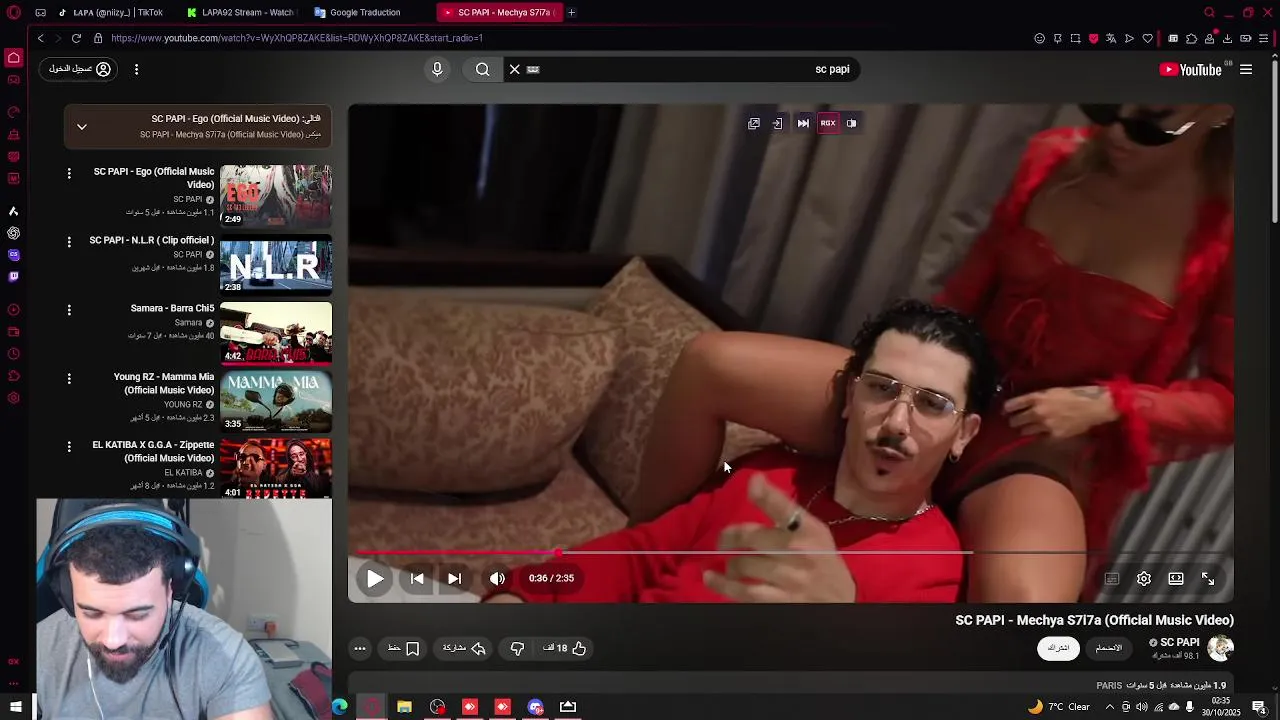Image resolution: width=1280 pixels, height=720 pixels.
Task: Toggle RGX enhancement on the video overlay
Action: [x=828, y=123]
